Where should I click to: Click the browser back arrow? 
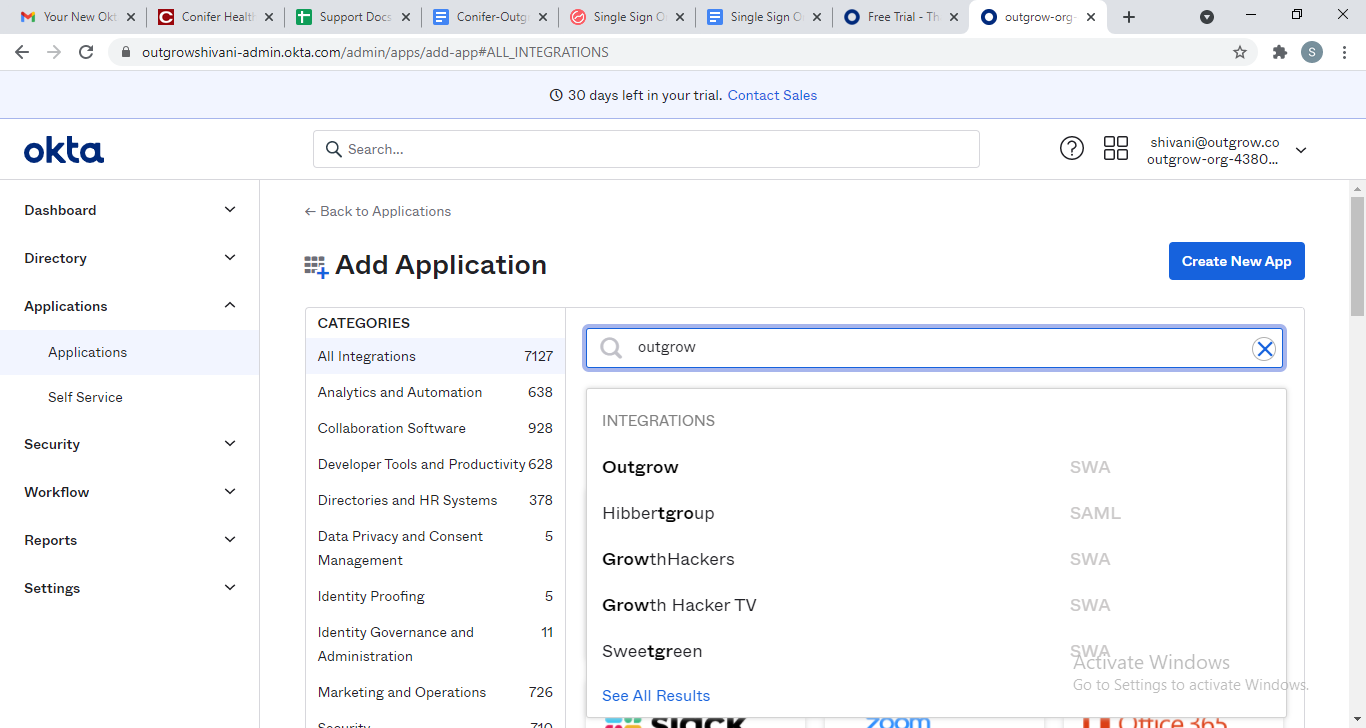[x=22, y=52]
